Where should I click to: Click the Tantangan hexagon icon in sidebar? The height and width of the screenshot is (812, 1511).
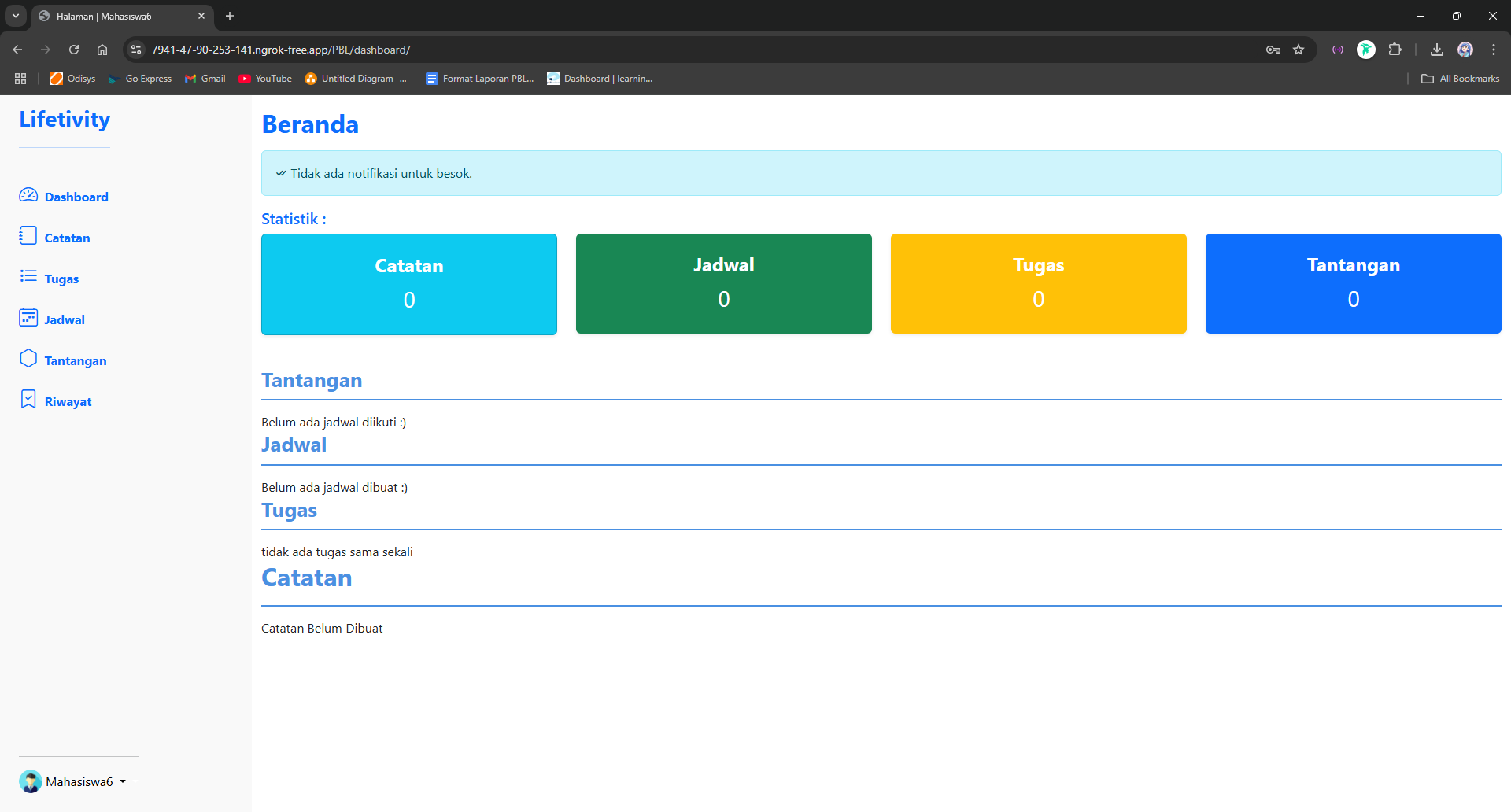pos(28,359)
